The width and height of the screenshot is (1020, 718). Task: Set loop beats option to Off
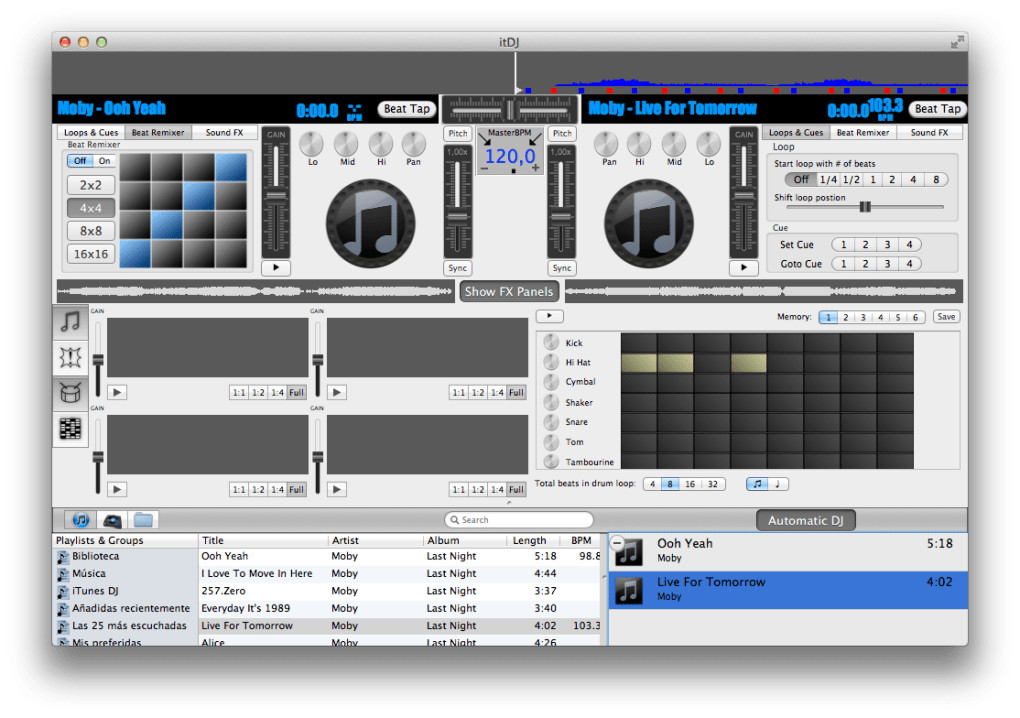point(801,180)
